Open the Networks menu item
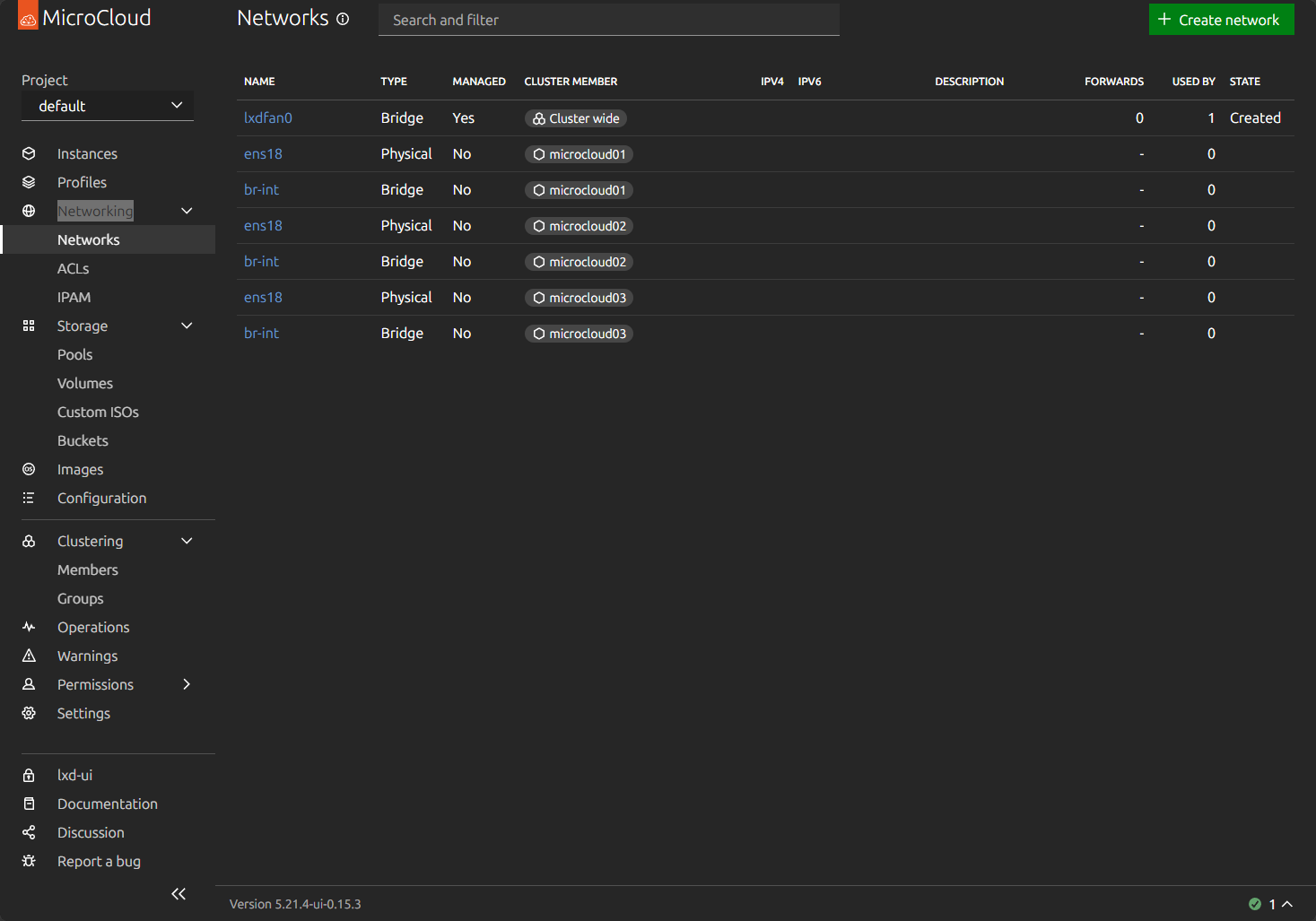The width and height of the screenshot is (1316, 921). [108, 239]
